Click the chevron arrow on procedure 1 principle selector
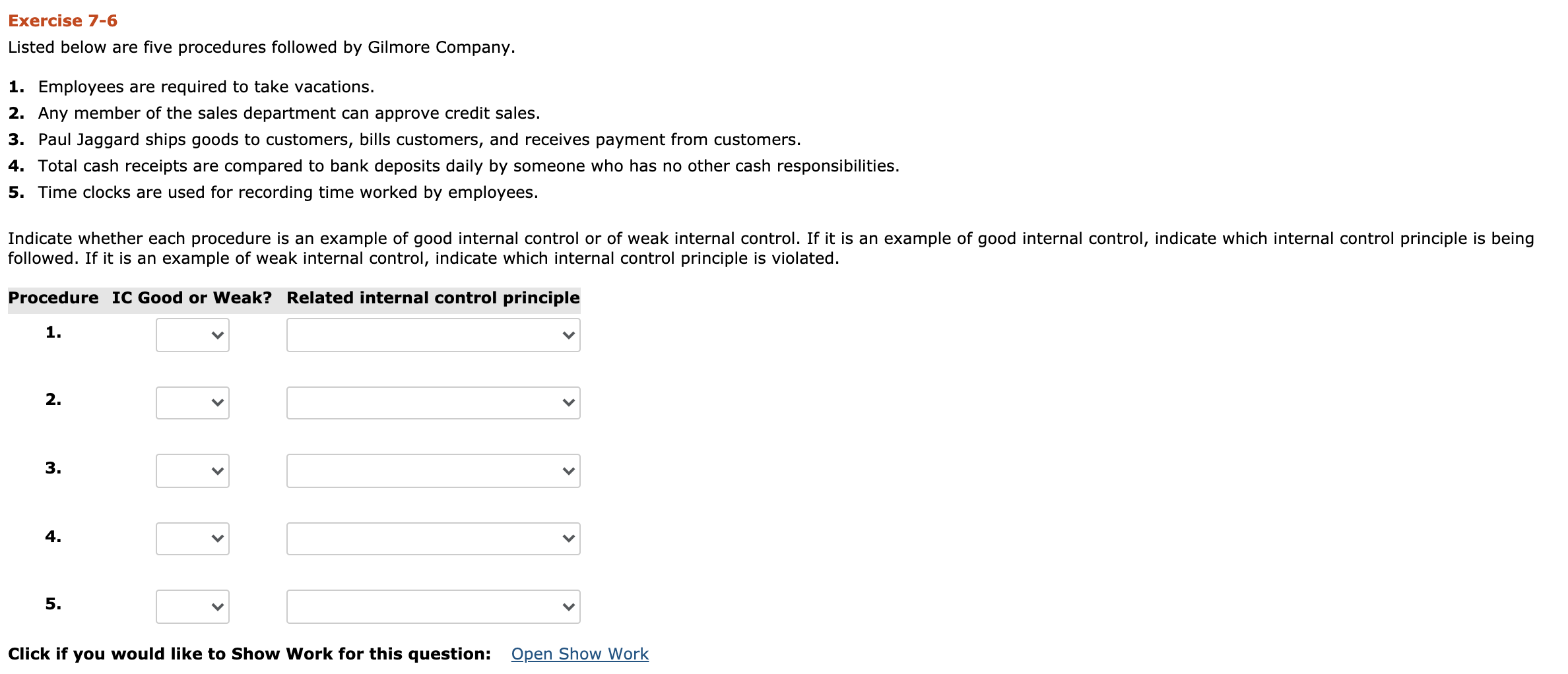 [569, 335]
